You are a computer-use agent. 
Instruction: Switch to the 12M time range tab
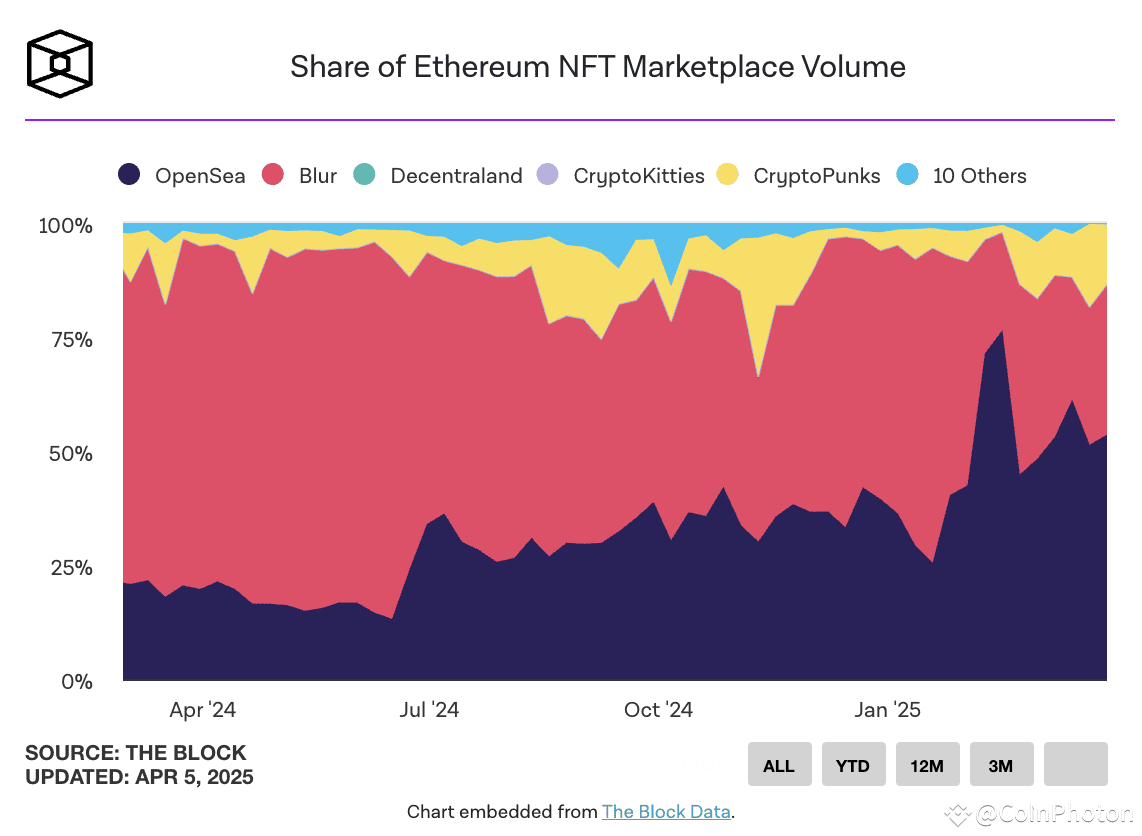point(927,764)
